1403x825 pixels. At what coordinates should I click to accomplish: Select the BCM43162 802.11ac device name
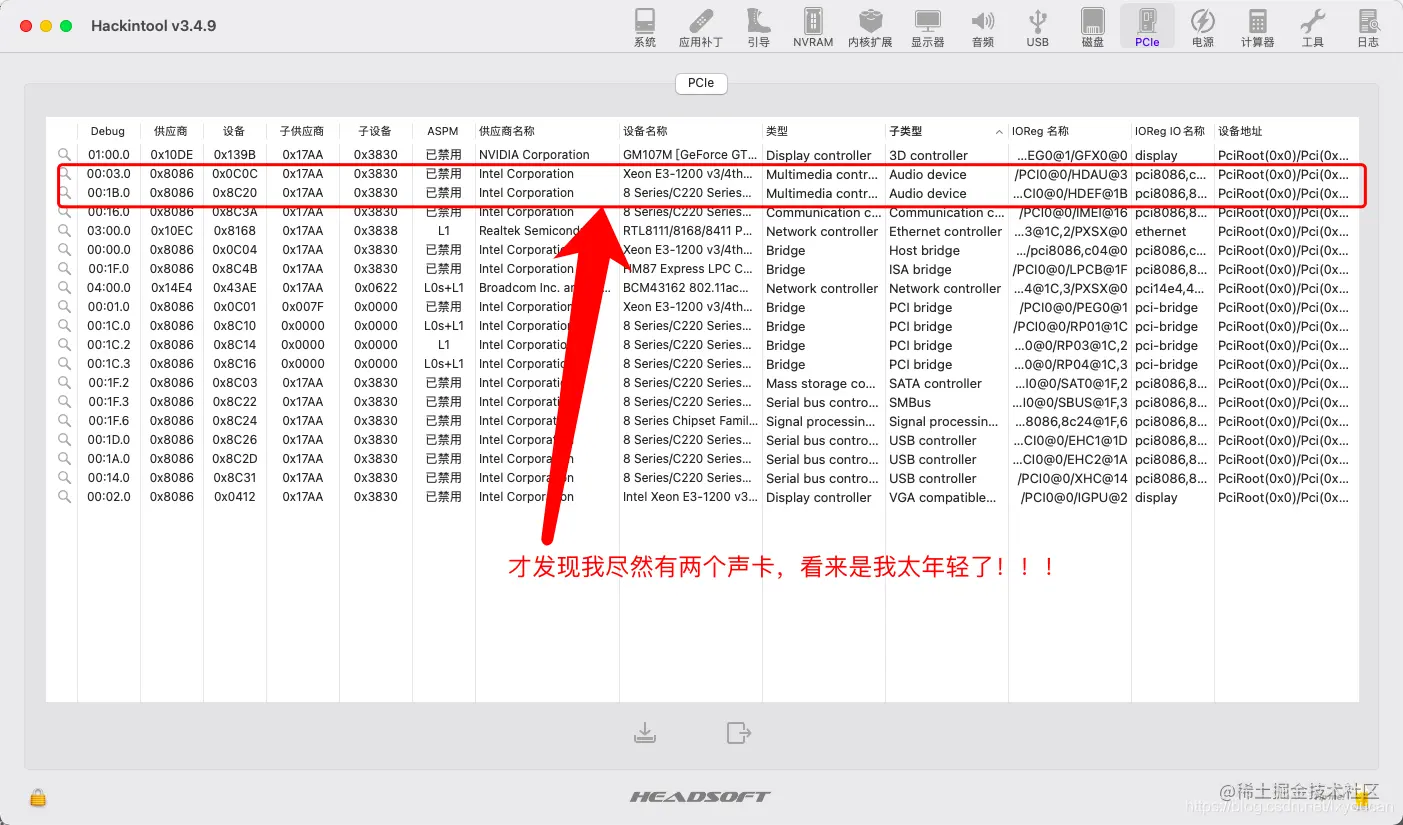(688, 288)
